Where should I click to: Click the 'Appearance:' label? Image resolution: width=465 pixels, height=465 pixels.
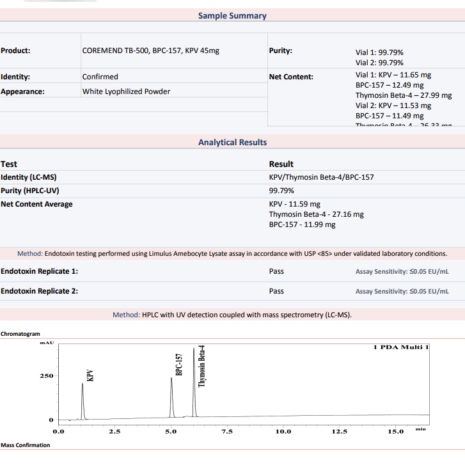(x=22, y=91)
